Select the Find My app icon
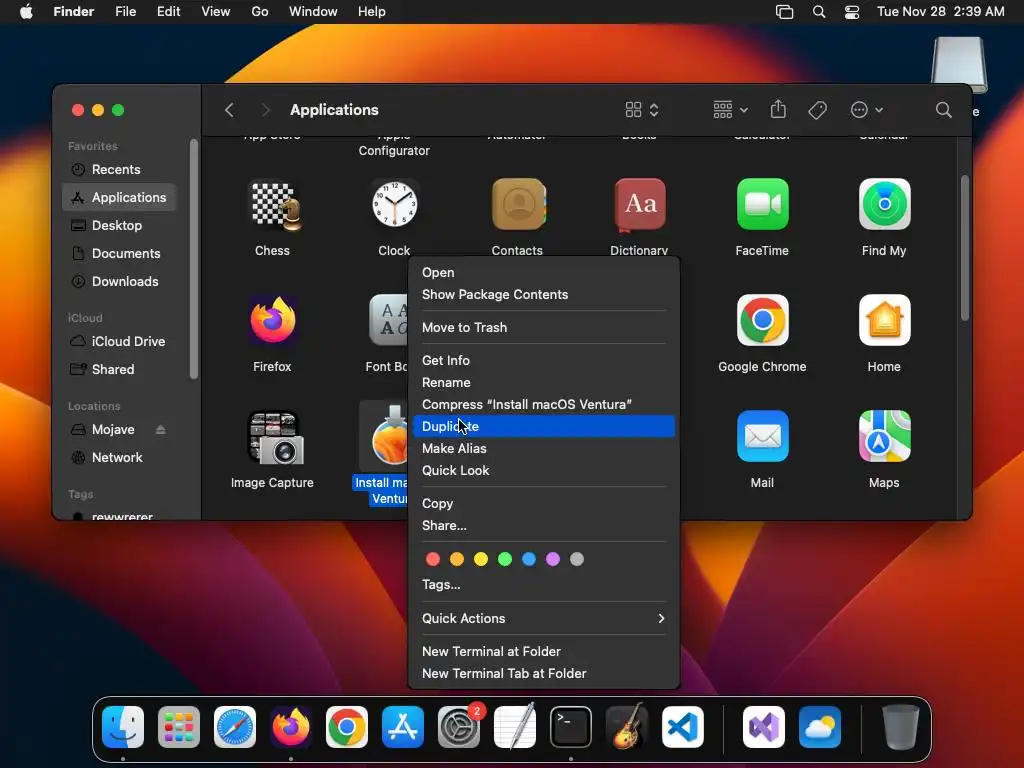 tap(884, 204)
